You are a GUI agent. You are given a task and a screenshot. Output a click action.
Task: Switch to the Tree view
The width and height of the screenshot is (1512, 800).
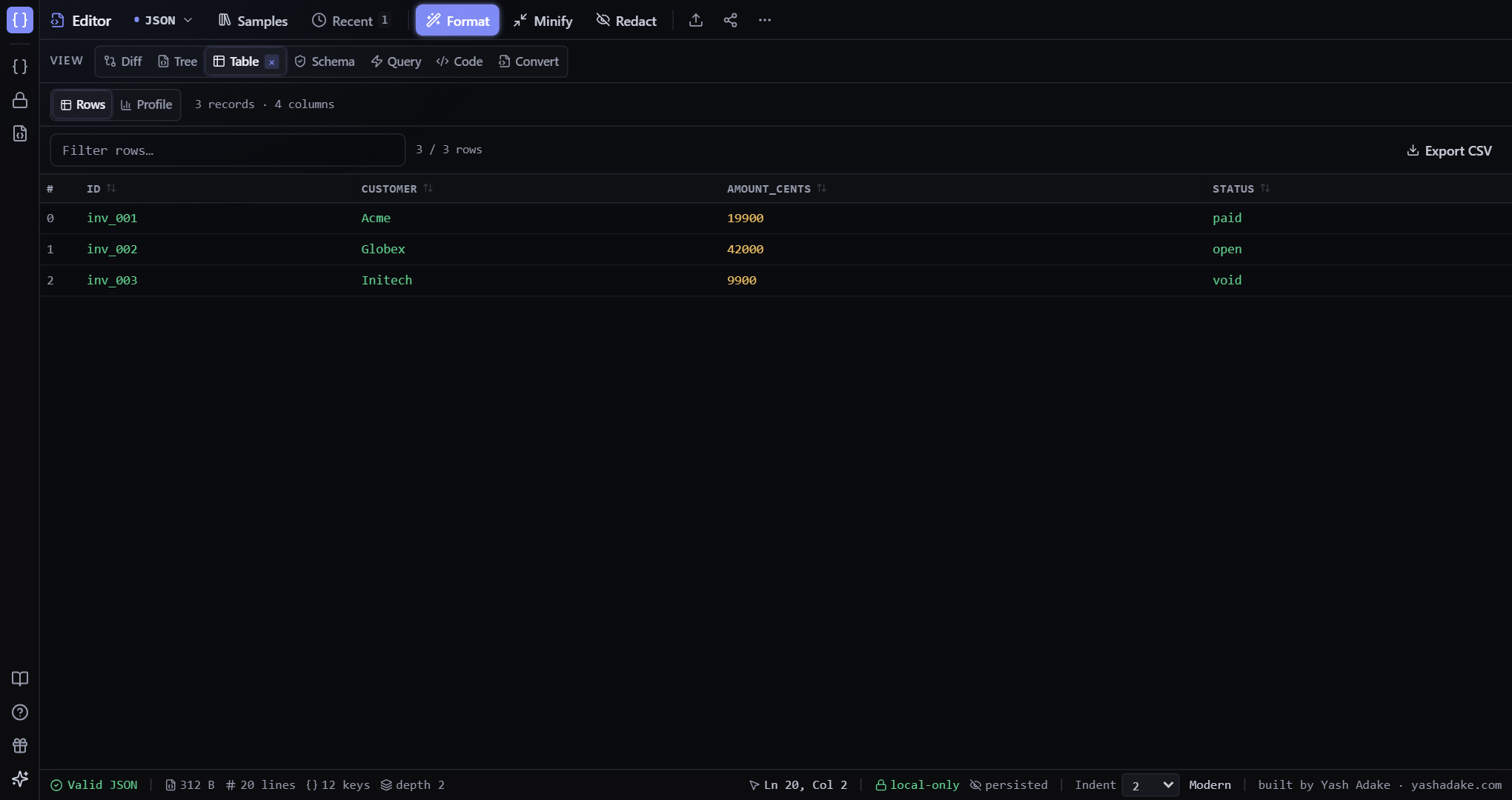pos(178,61)
